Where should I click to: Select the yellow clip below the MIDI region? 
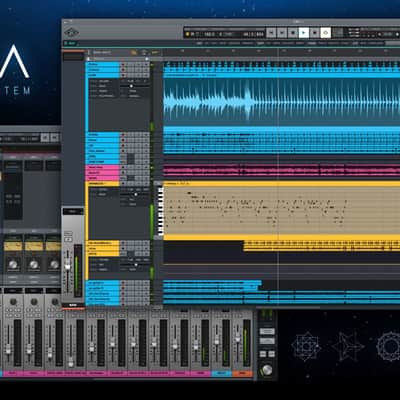click(x=322, y=246)
